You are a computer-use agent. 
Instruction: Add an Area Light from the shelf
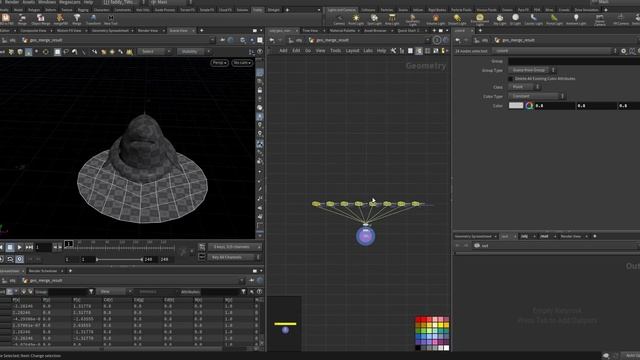coord(392,19)
